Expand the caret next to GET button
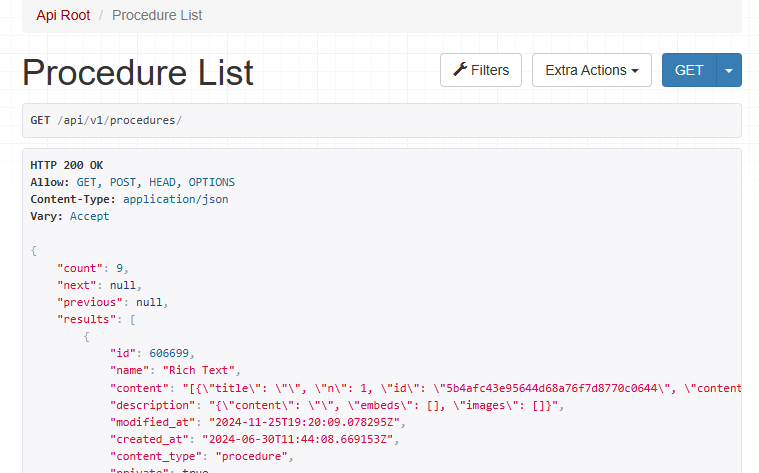759x473 pixels. [729, 70]
